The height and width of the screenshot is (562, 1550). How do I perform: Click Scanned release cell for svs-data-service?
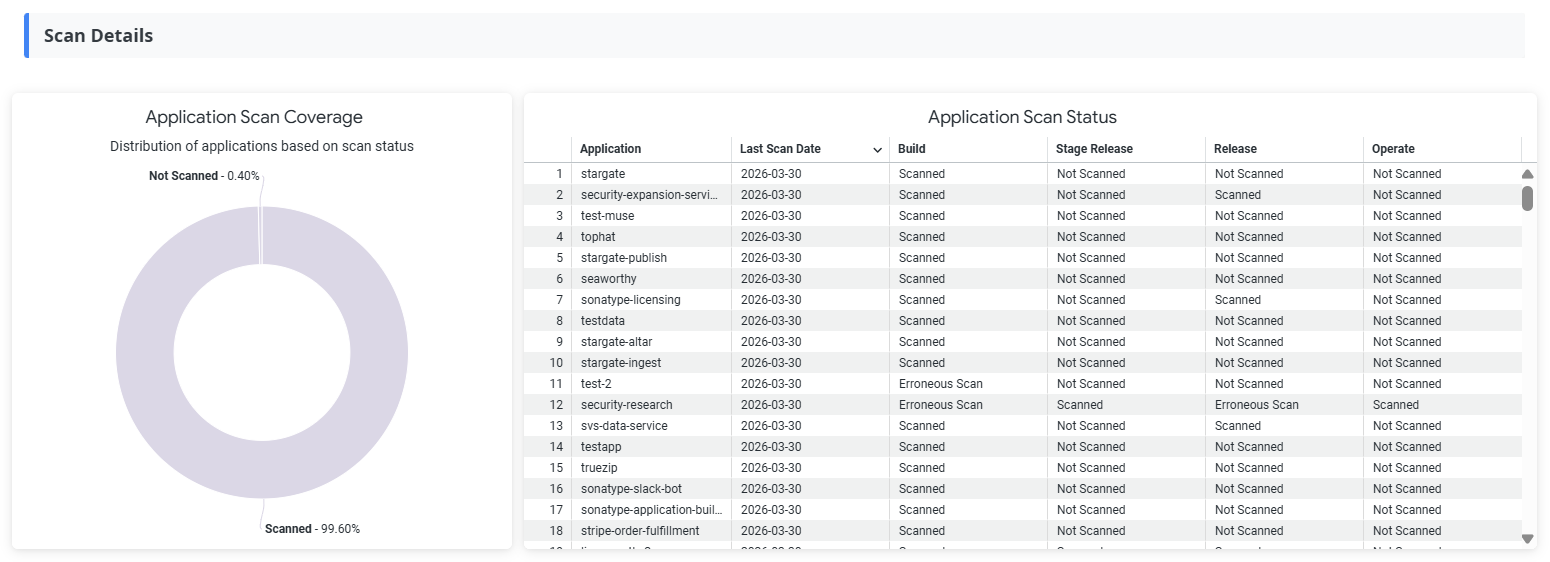click(x=1284, y=426)
